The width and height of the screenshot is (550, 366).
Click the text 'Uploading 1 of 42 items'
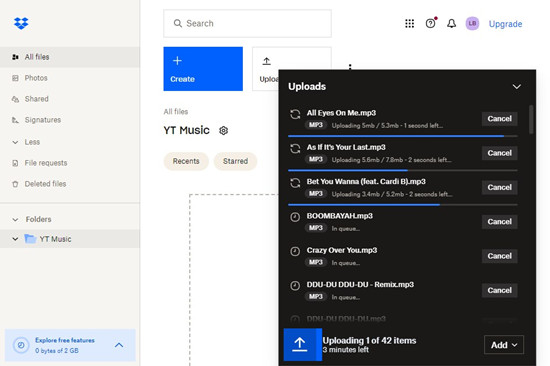tap(369, 340)
